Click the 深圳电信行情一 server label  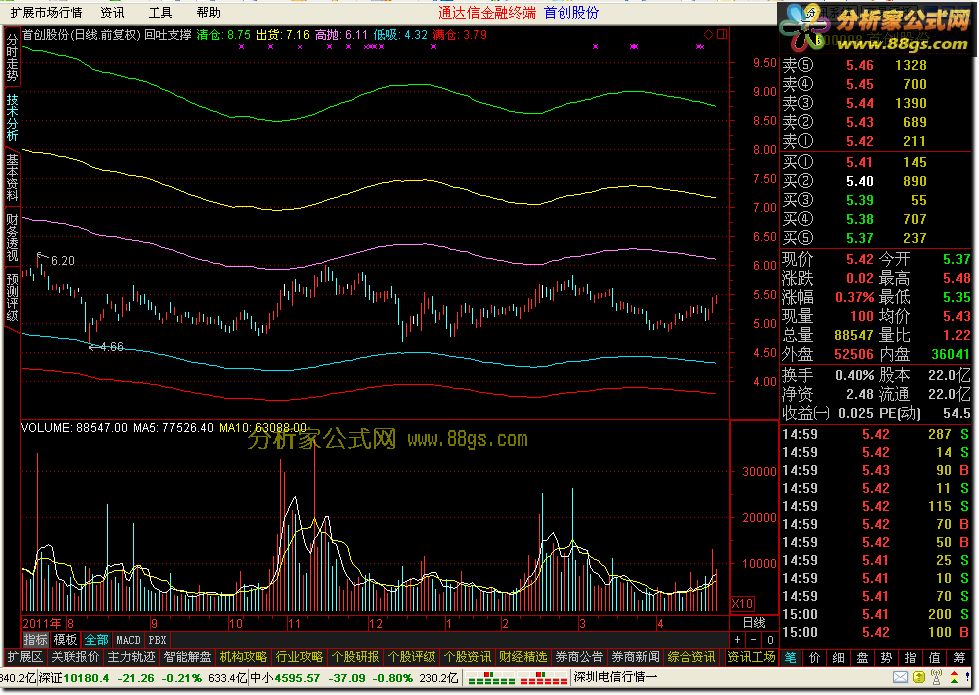(x=614, y=678)
